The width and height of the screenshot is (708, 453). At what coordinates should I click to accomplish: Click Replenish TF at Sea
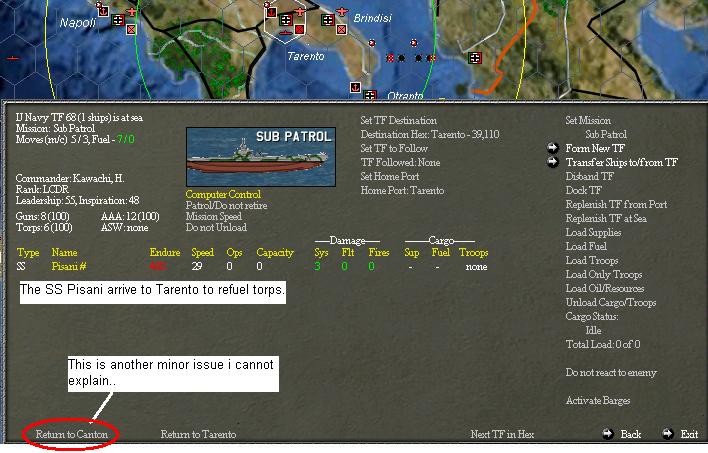606,218
